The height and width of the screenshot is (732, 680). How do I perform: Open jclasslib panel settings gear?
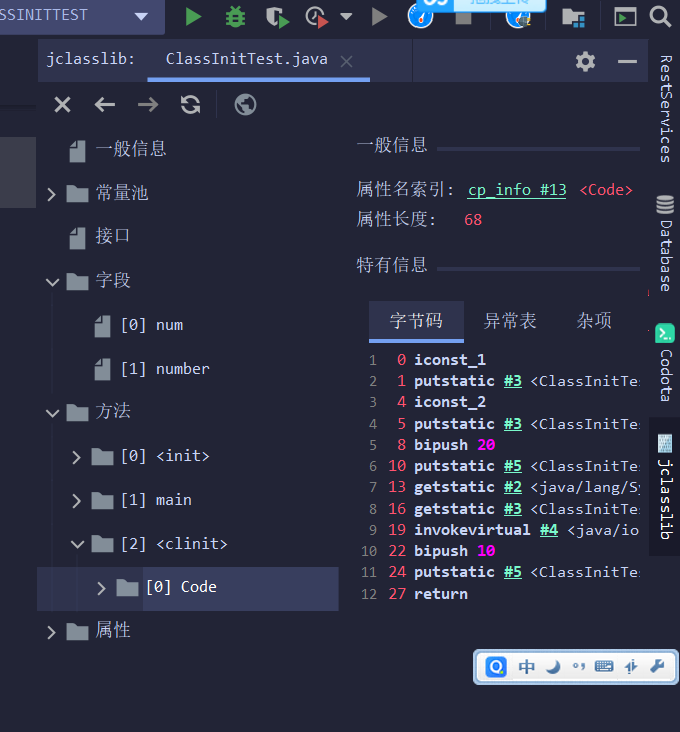(x=585, y=61)
